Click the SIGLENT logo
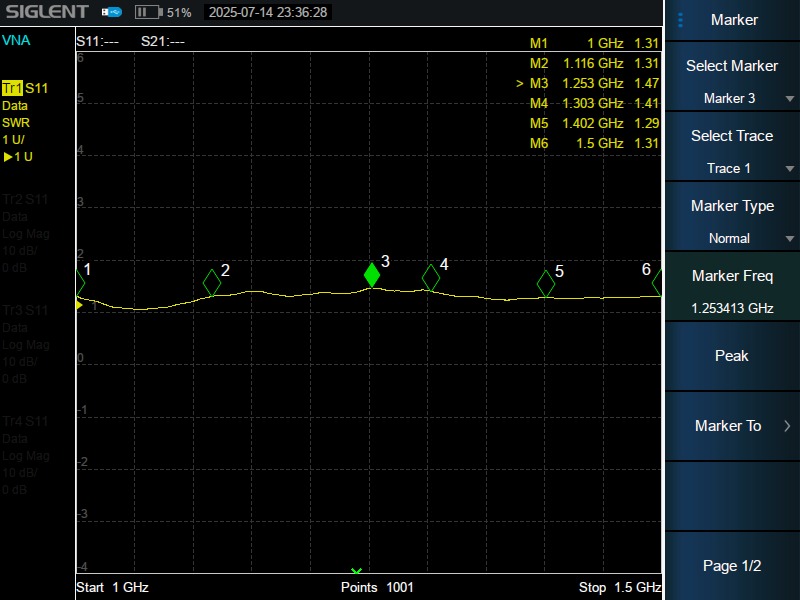 pos(47,12)
